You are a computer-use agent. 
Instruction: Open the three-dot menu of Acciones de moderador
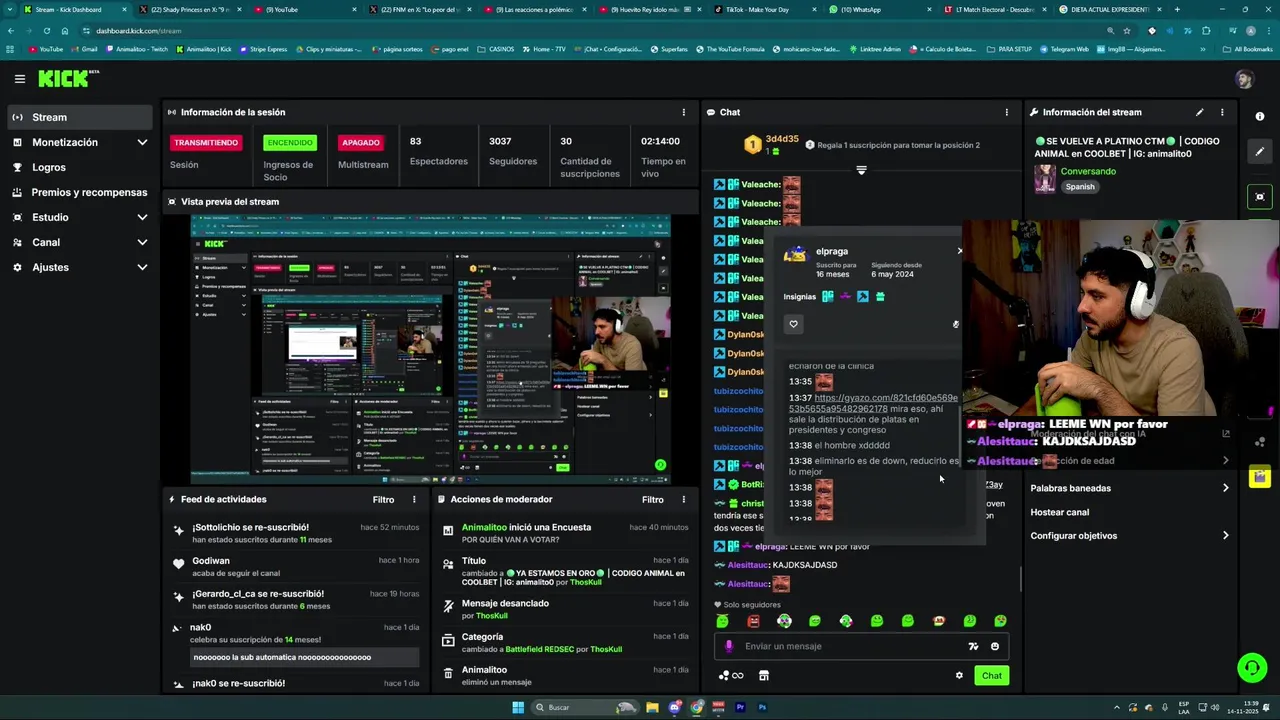(684, 499)
